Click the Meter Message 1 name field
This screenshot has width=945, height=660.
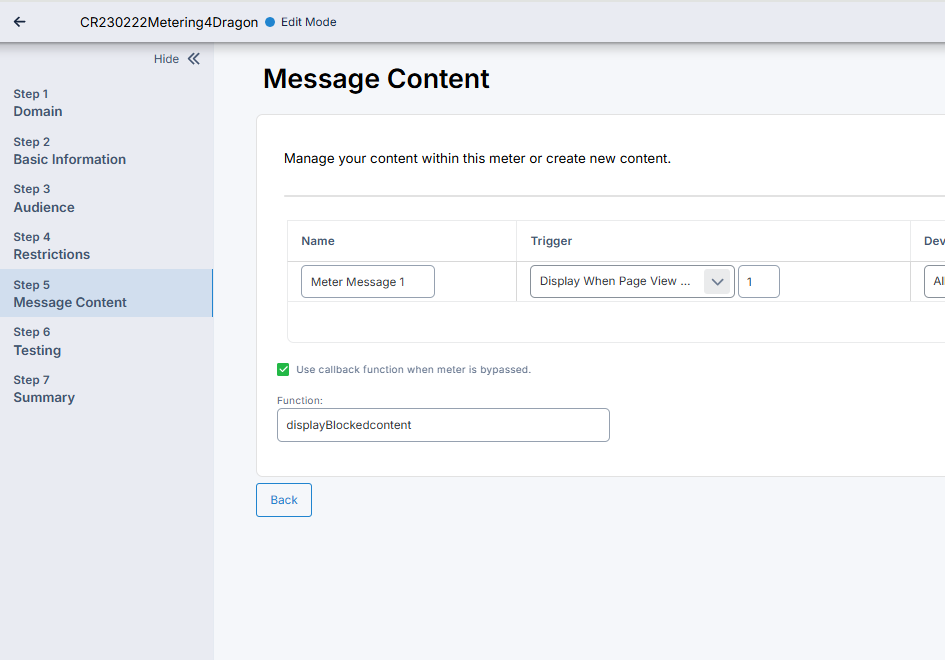pos(367,282)
